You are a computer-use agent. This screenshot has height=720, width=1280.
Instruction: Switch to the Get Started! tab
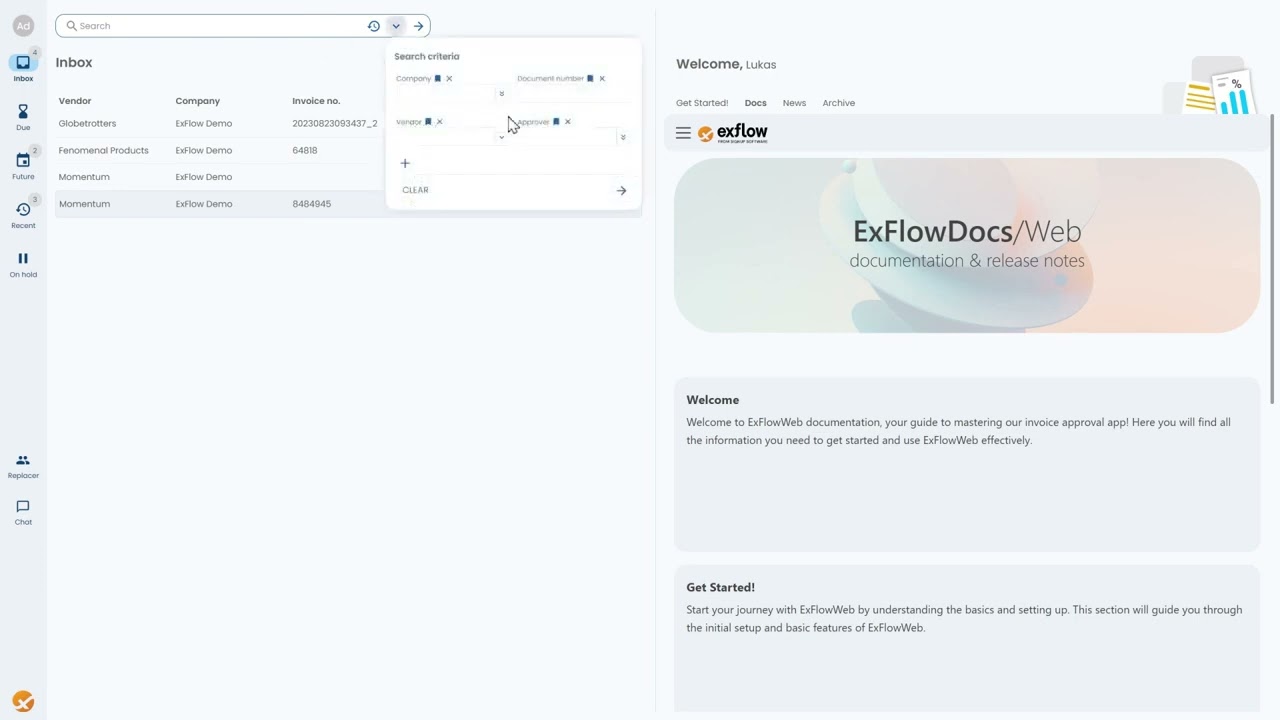coord(702,103)
